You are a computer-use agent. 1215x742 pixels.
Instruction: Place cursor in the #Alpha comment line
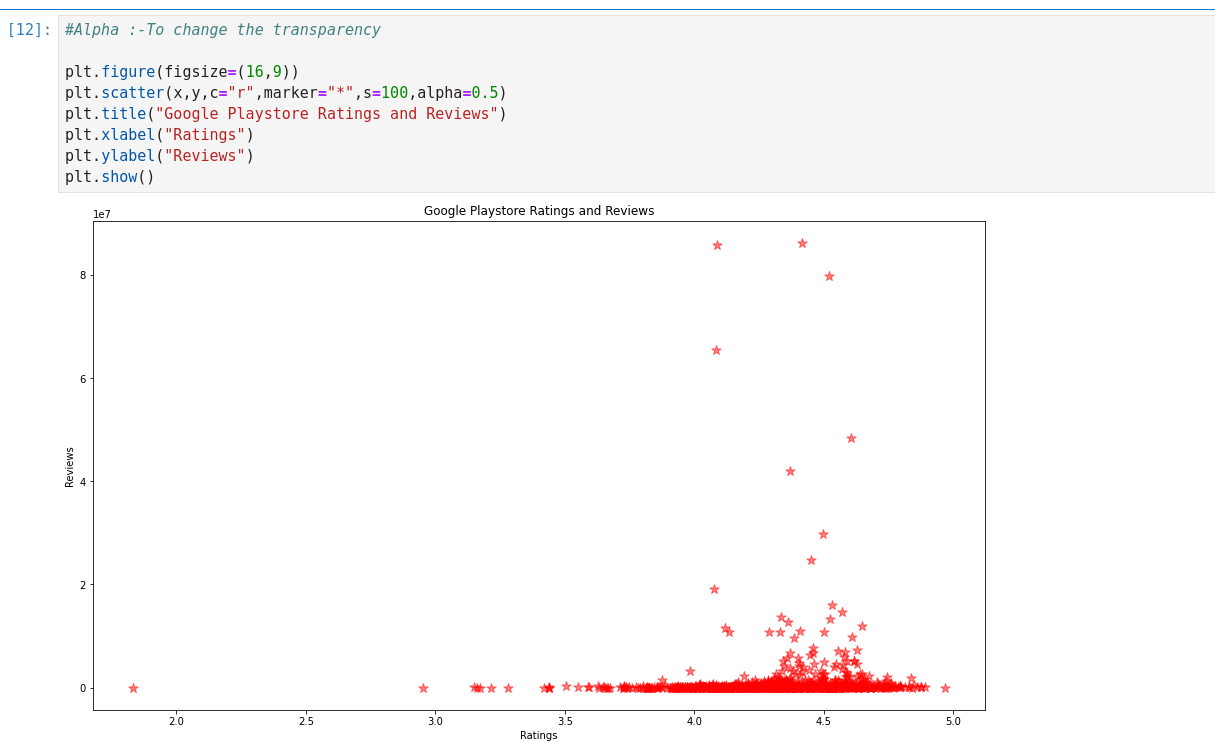222,30
